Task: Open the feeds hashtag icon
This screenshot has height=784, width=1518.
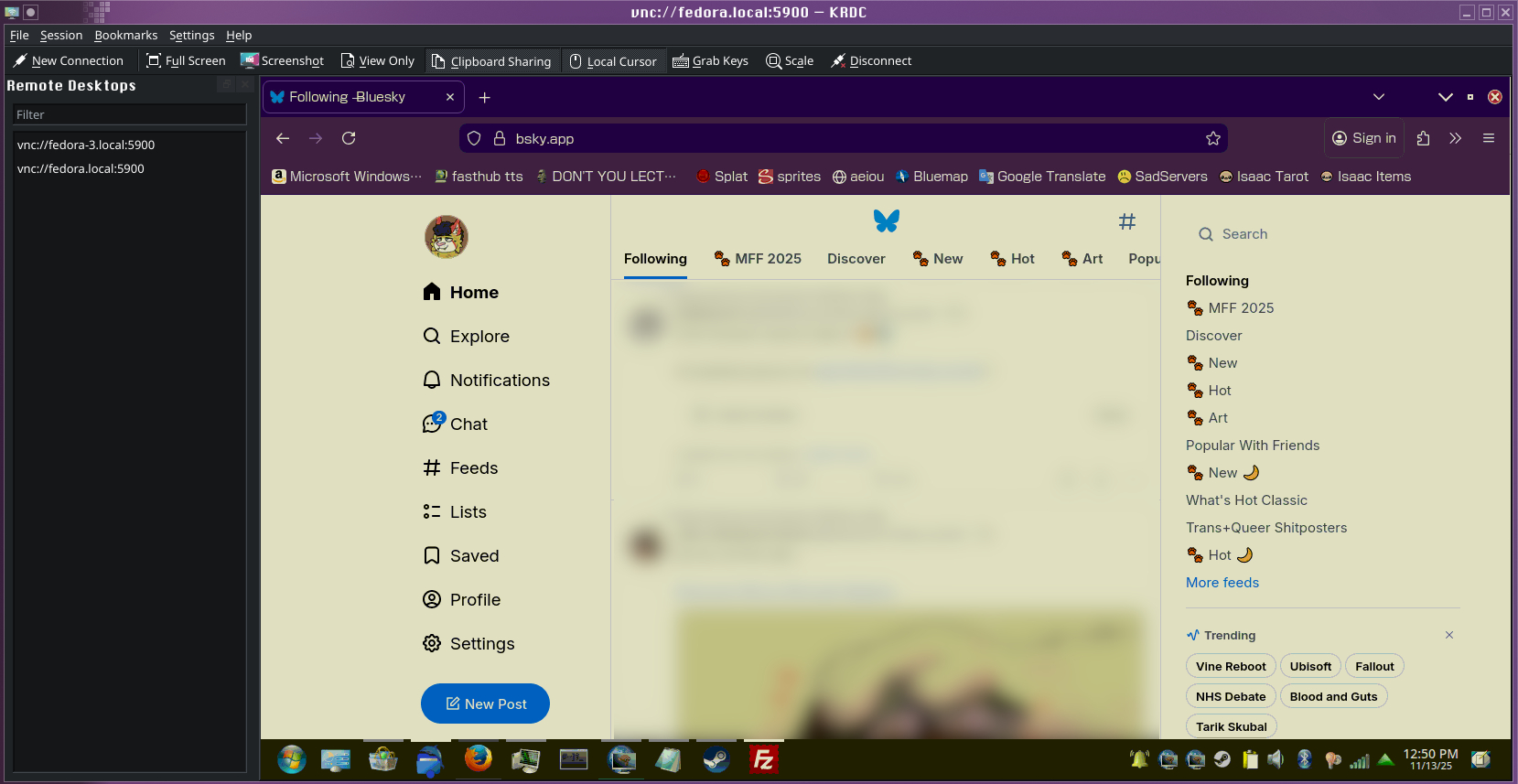Action: pos(1127,221)
